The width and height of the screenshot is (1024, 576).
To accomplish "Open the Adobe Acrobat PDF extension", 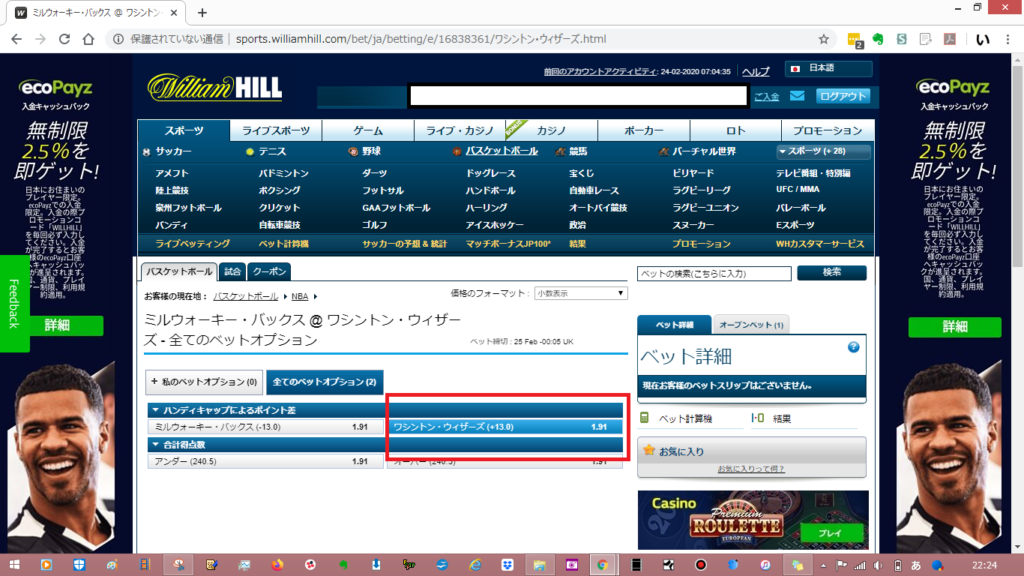I will tap(950, 39).
